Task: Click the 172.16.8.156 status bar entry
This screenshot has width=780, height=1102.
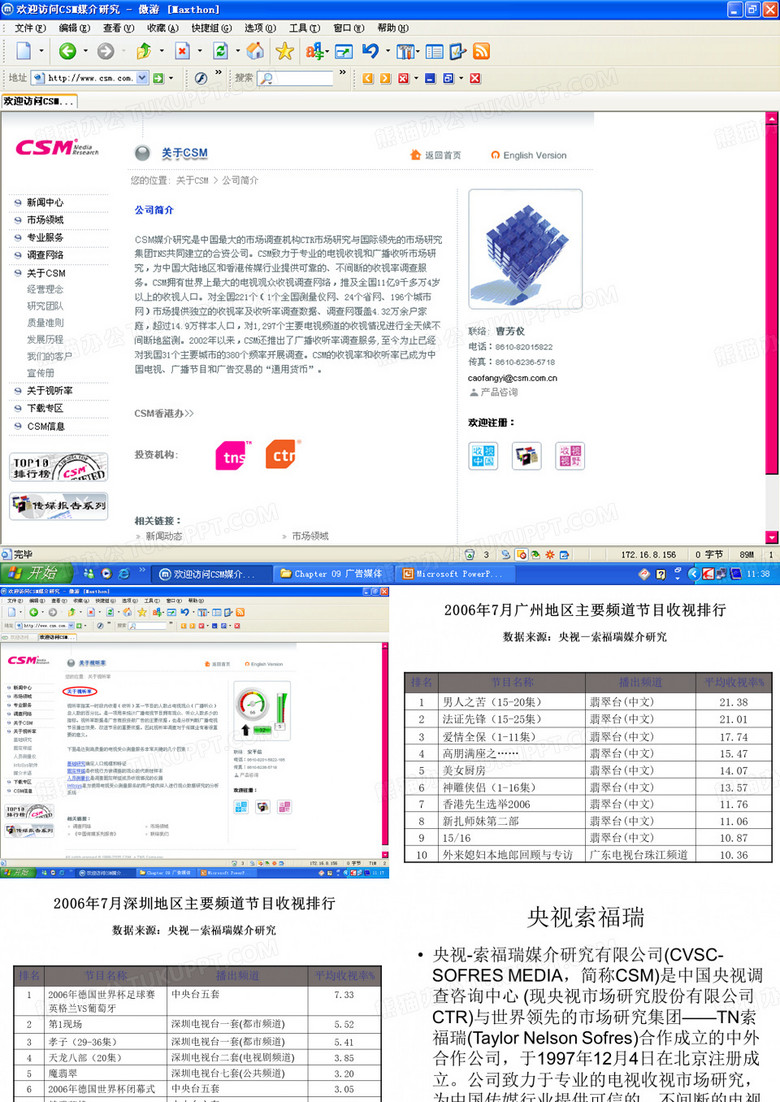Action: [649, 555]
